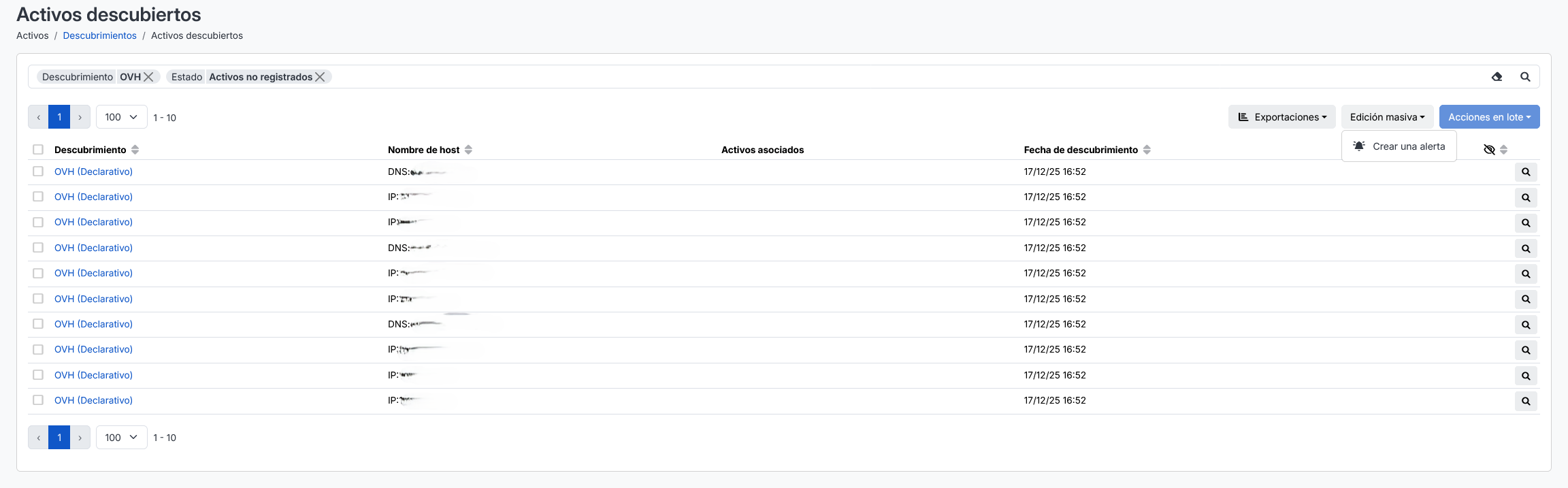Click the magnifier button on the seventh row
Viewport: 1568px width, 488px height.
point(1526,325)
